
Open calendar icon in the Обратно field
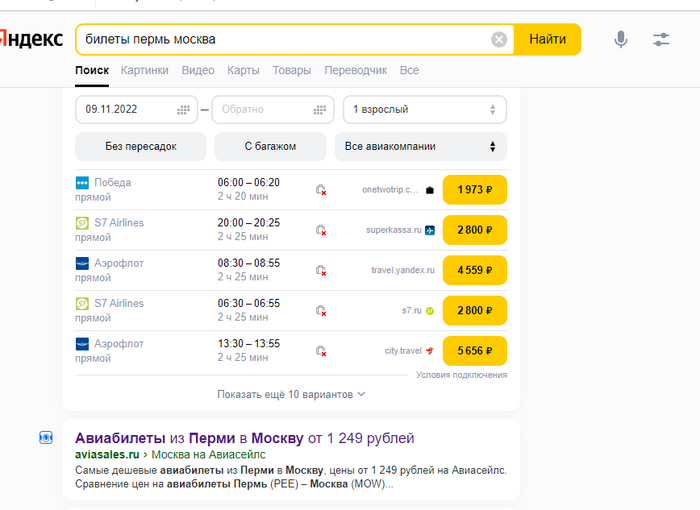(320, 109)
